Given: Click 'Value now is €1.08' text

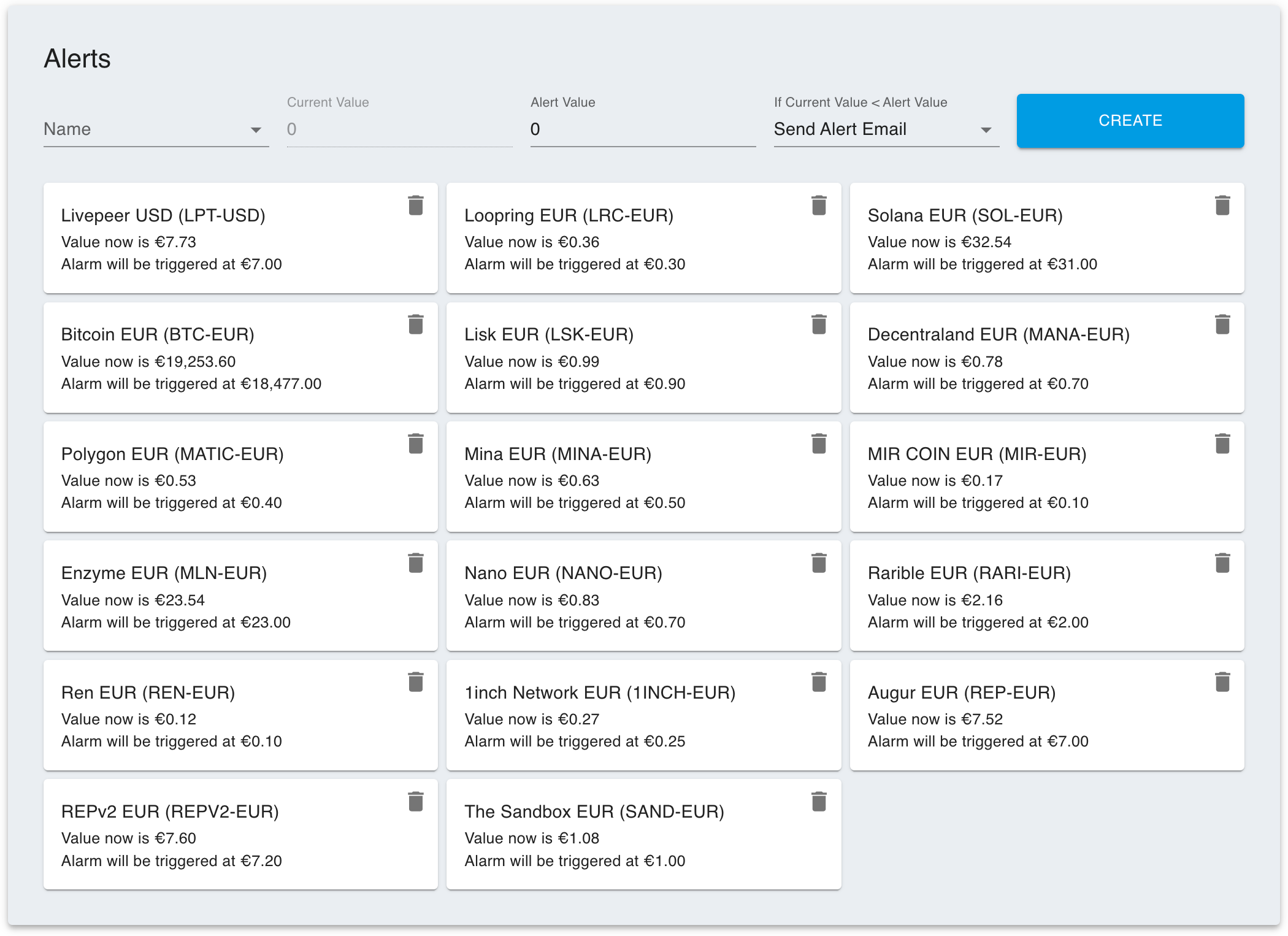Looking at the screenshot, I should click(532, 838).
